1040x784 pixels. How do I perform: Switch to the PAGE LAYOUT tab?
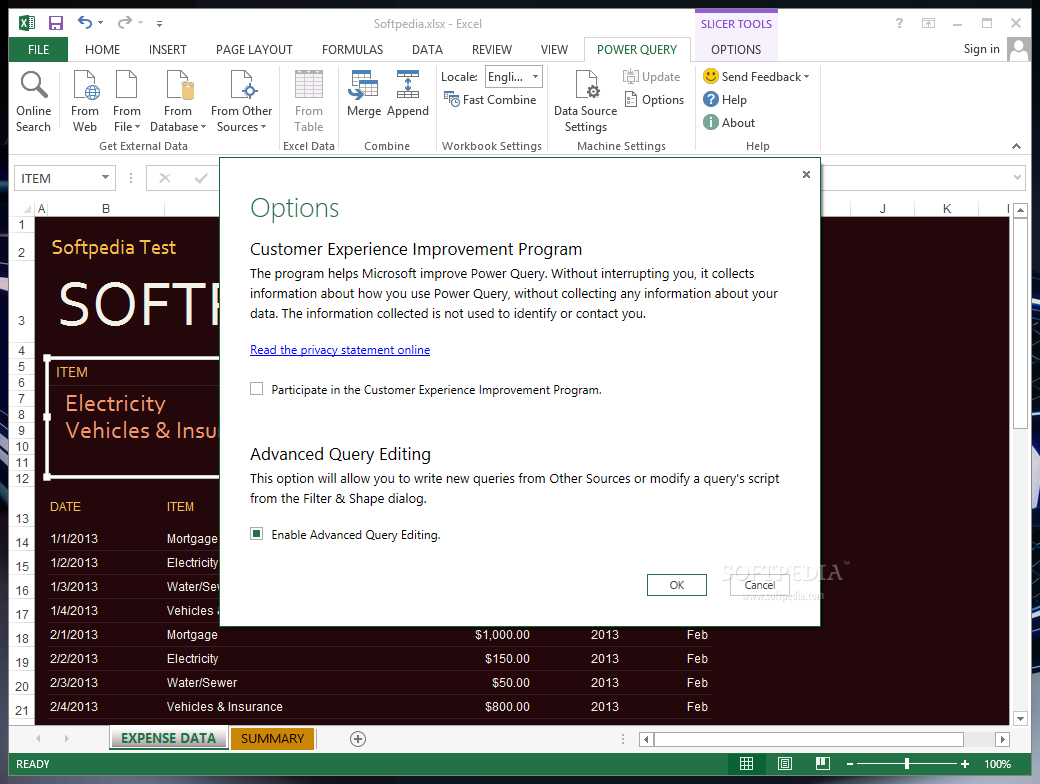pyautogui.click(x=254, y=50)
